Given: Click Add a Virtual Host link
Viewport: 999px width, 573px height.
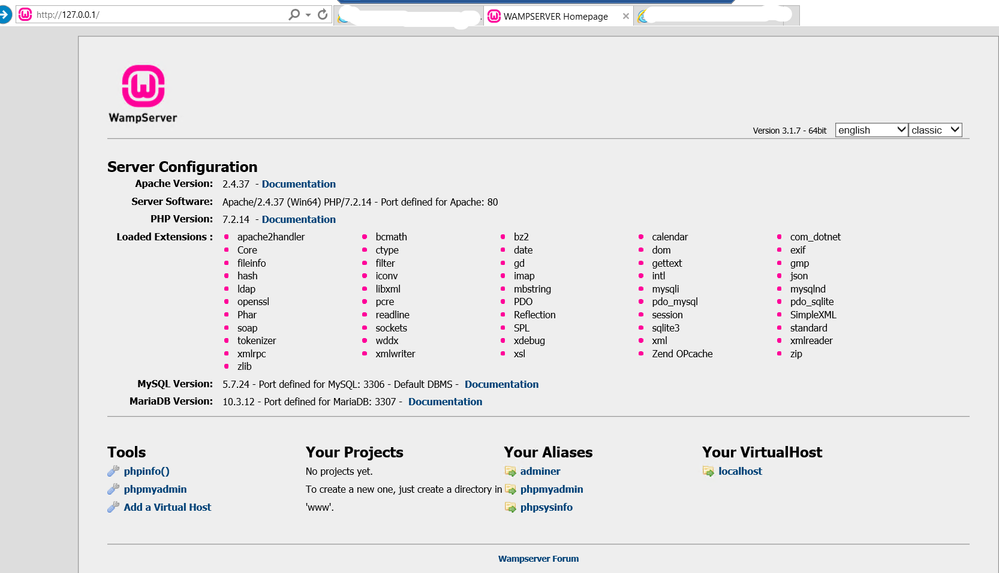Looking at the screenshot, I should pyautogui.click(x=168, y=507).
